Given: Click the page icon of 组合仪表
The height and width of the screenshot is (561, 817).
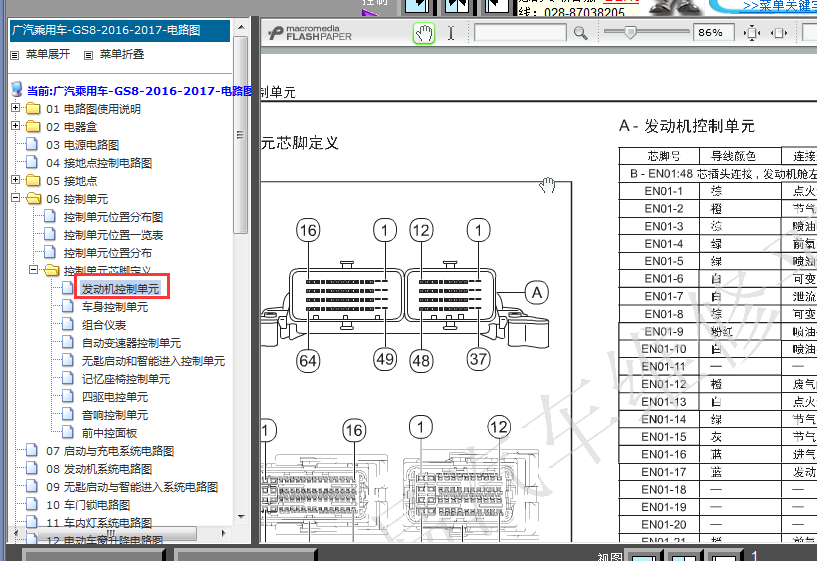Looking at the screenshot, I should [x=68, y=325].
